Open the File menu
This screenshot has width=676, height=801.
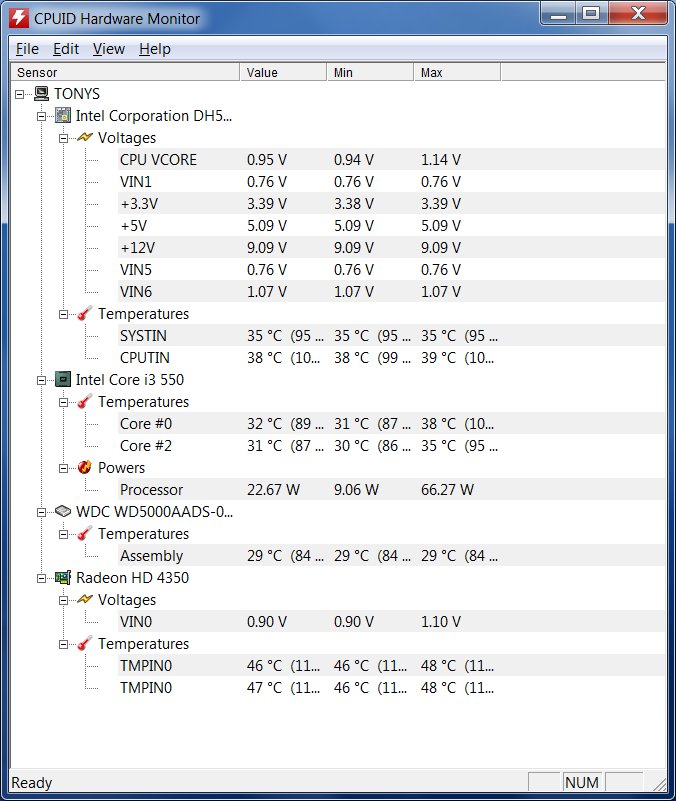coord(27,49)
